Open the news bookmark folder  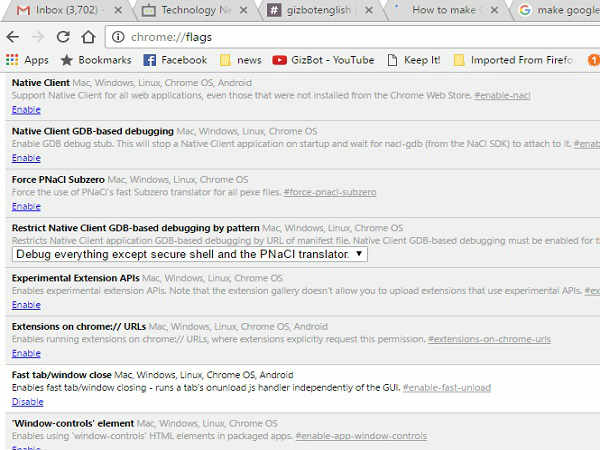[x=240, y=60]
